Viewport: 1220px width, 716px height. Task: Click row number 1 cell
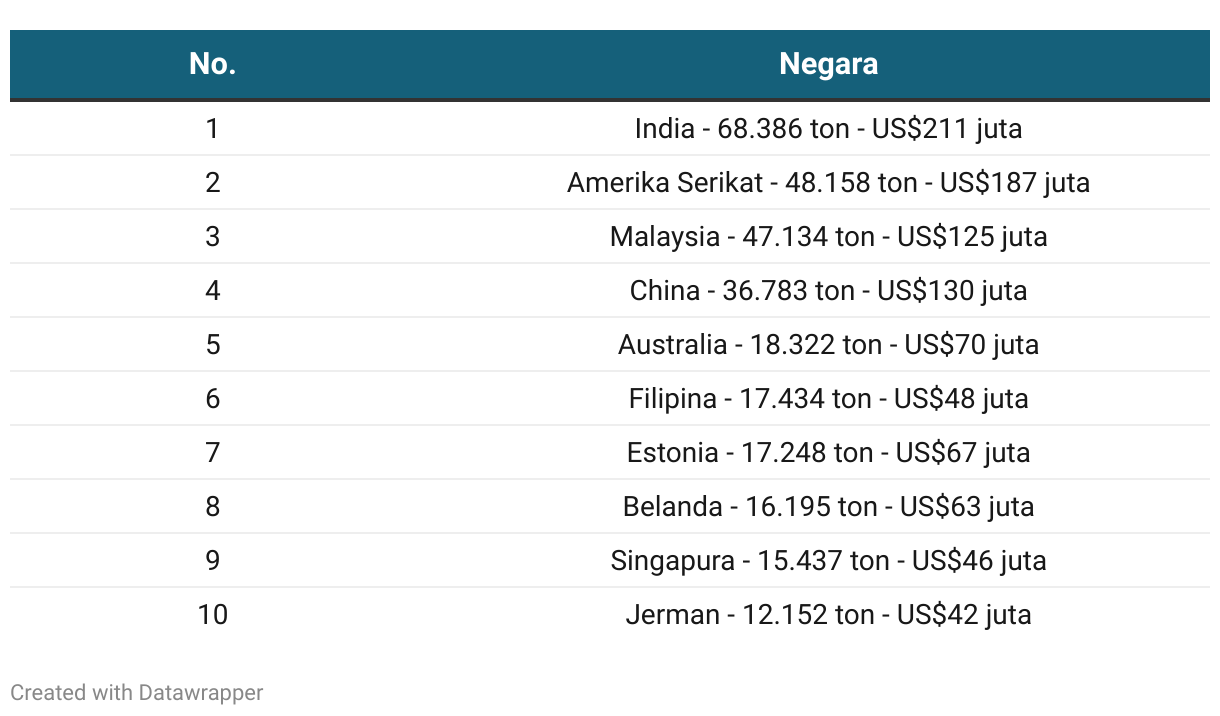click(212, 129)
